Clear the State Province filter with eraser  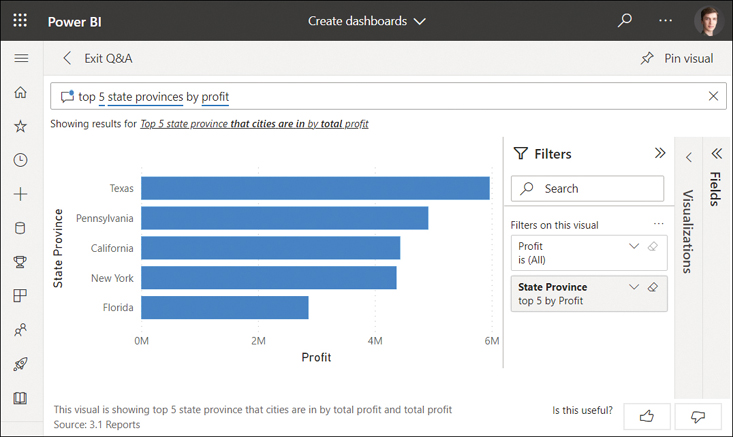[652, 287]
